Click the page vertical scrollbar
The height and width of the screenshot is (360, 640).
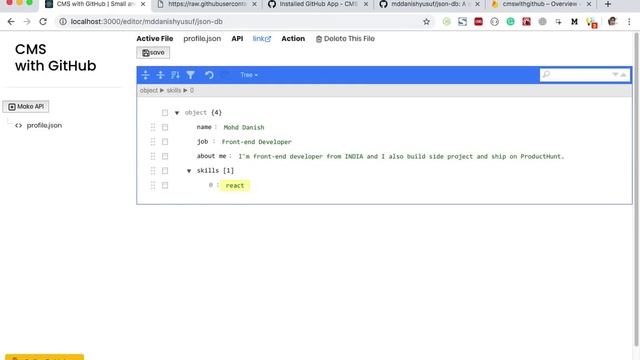pyautogui.click(x=636, y=188)
